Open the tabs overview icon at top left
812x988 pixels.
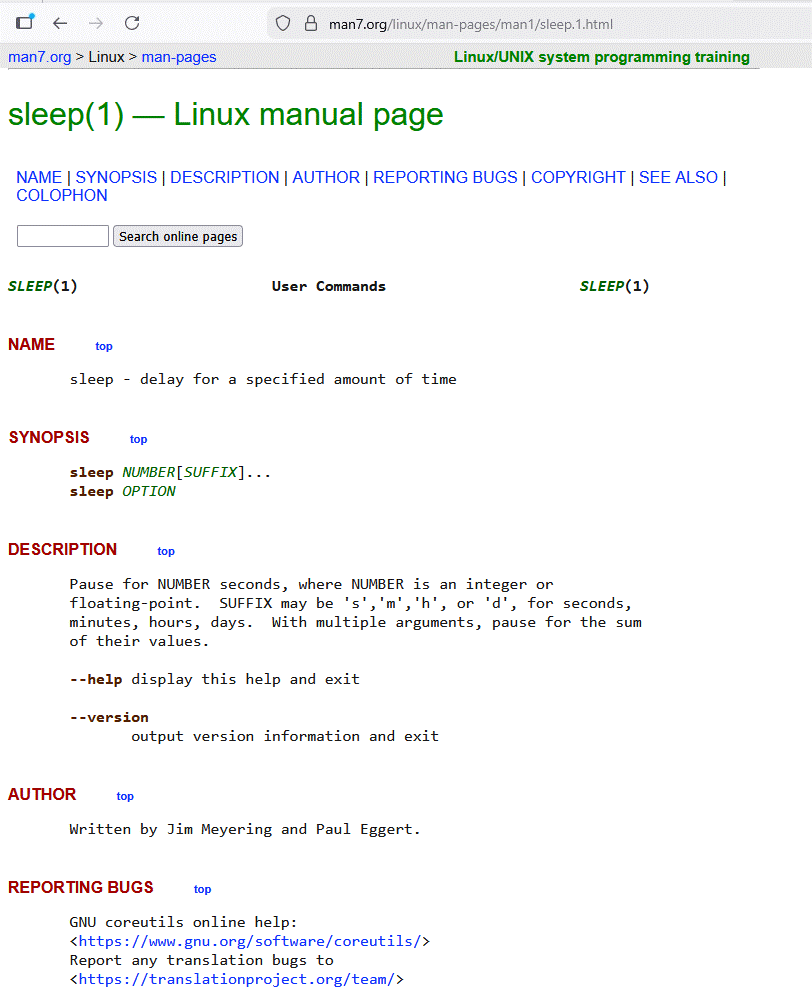coord(25,23)
